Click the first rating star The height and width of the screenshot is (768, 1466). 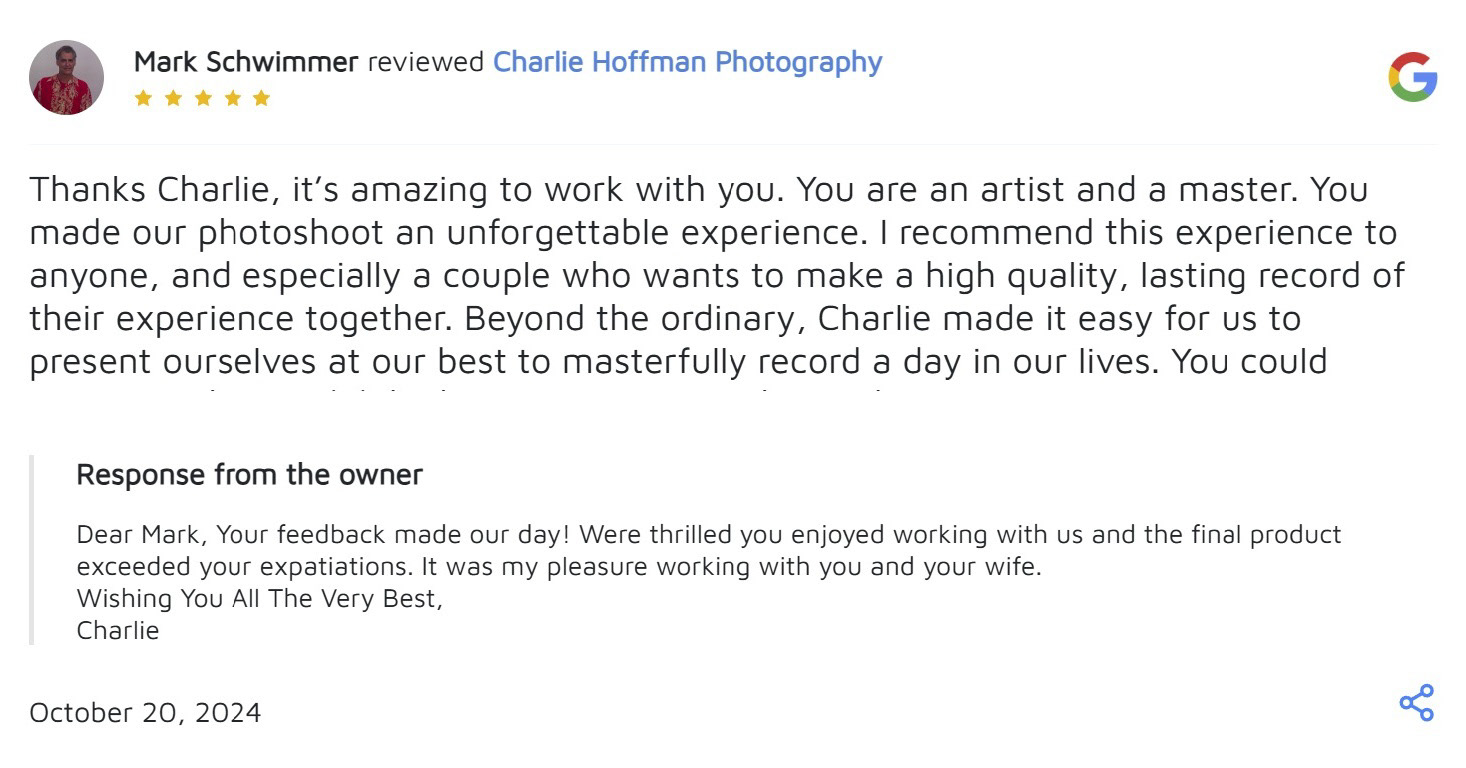coord(143,98)
